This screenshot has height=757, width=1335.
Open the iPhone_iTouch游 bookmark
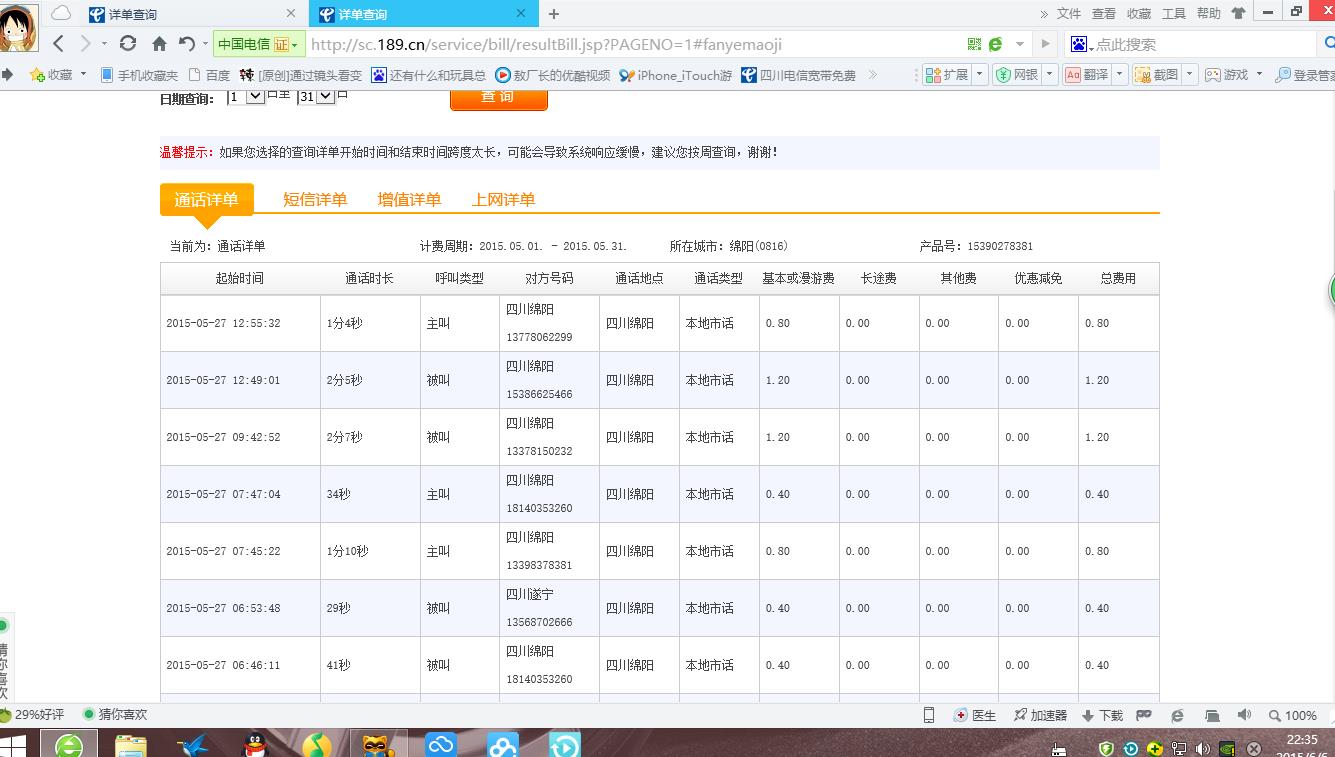point(675,75)
